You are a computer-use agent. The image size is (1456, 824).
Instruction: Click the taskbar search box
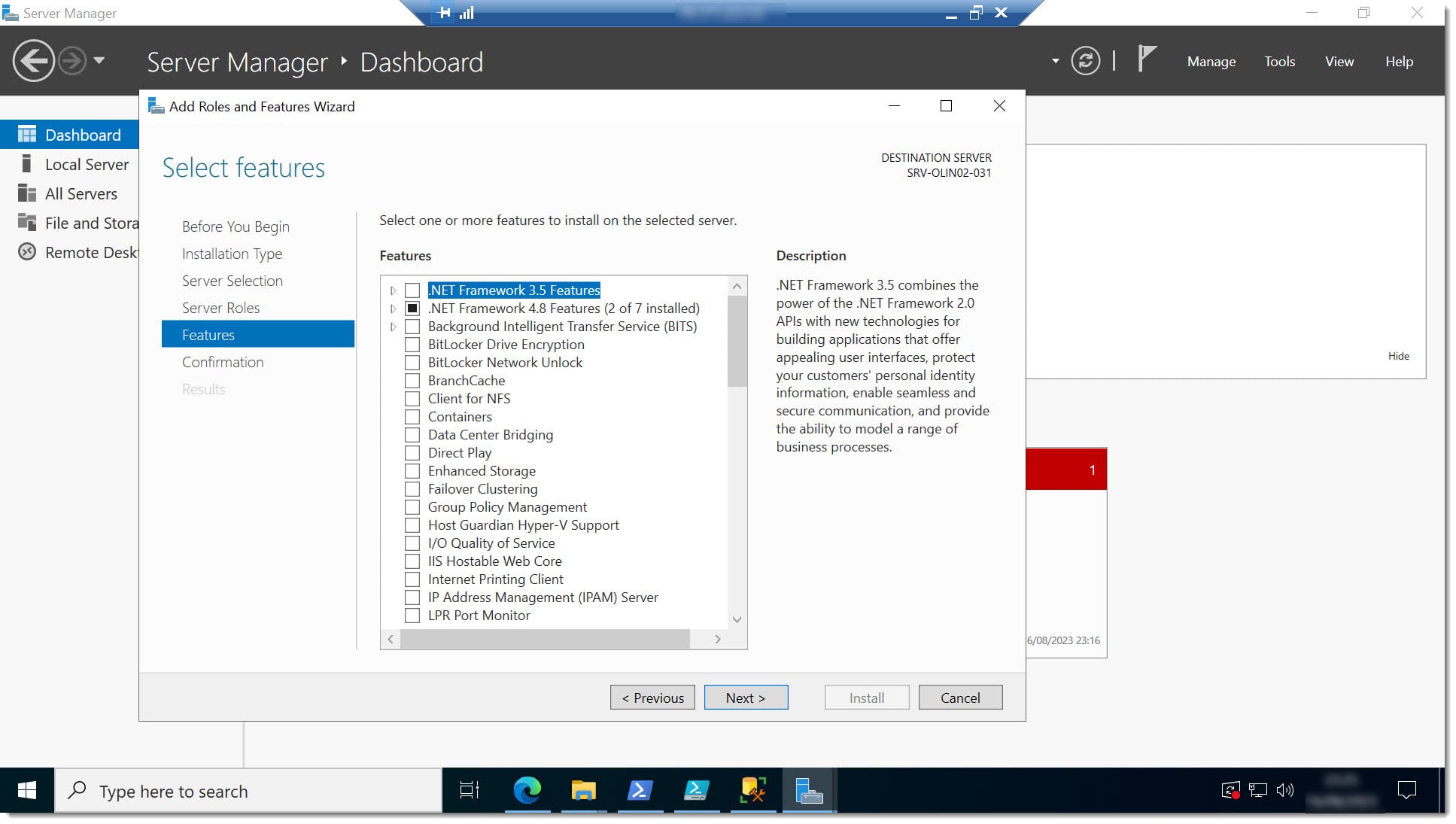pos(248,791)
